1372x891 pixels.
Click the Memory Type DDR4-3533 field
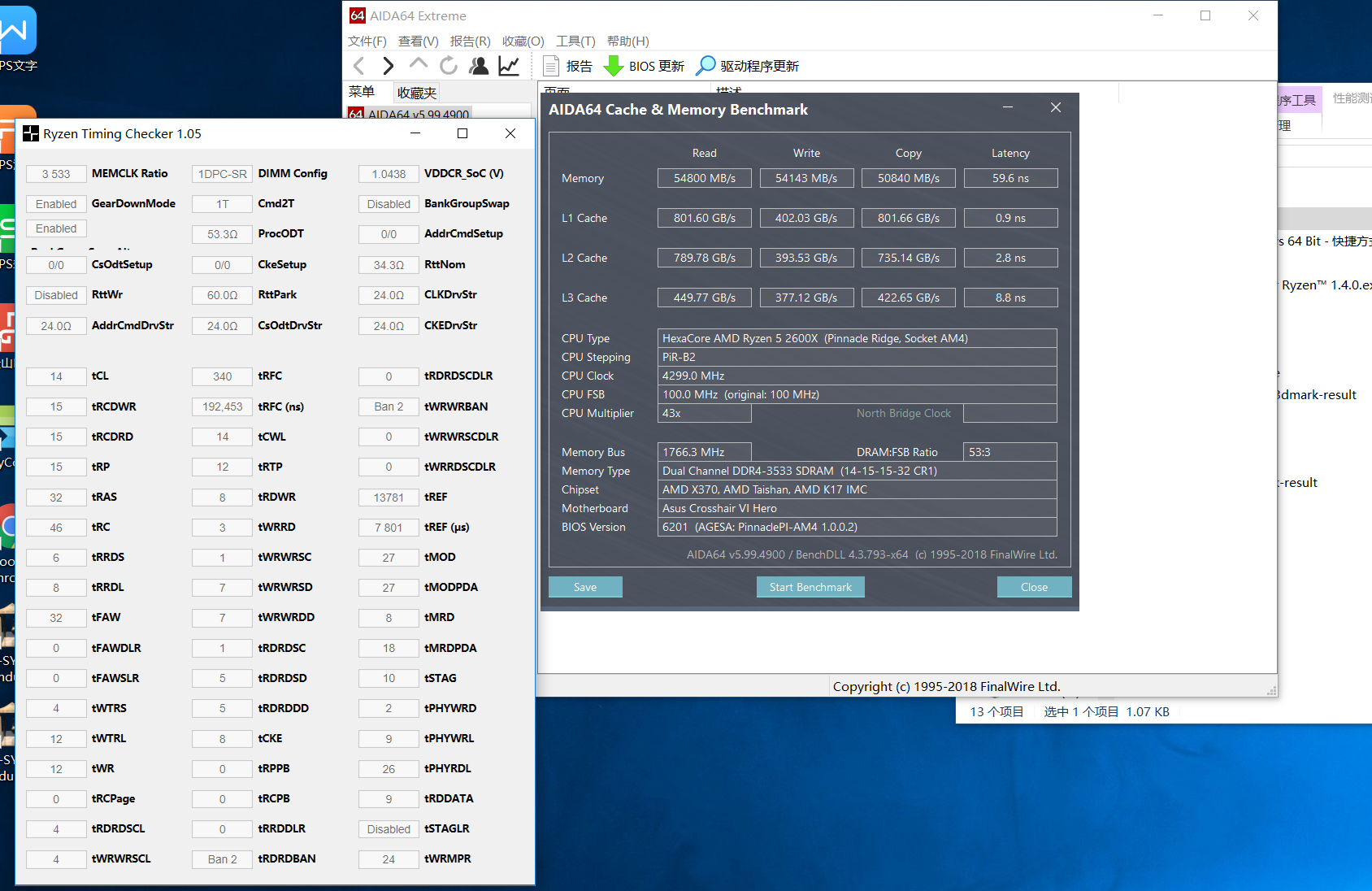(857, 471)
